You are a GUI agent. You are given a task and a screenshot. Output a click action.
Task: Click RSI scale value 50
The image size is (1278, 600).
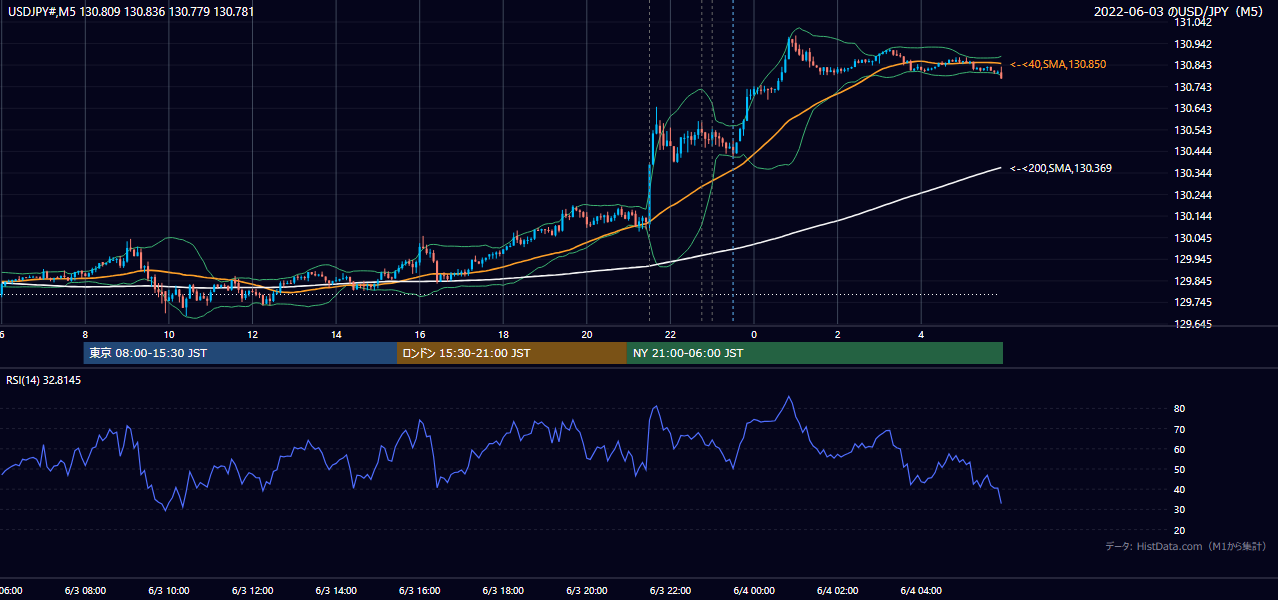coord(1180,469)
